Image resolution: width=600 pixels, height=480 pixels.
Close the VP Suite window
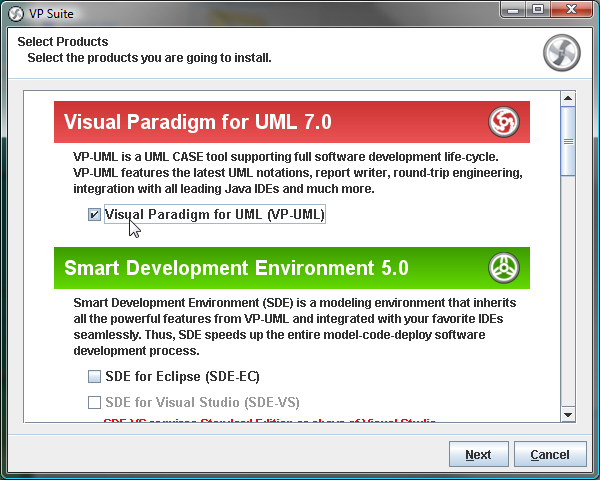point(571,9)
